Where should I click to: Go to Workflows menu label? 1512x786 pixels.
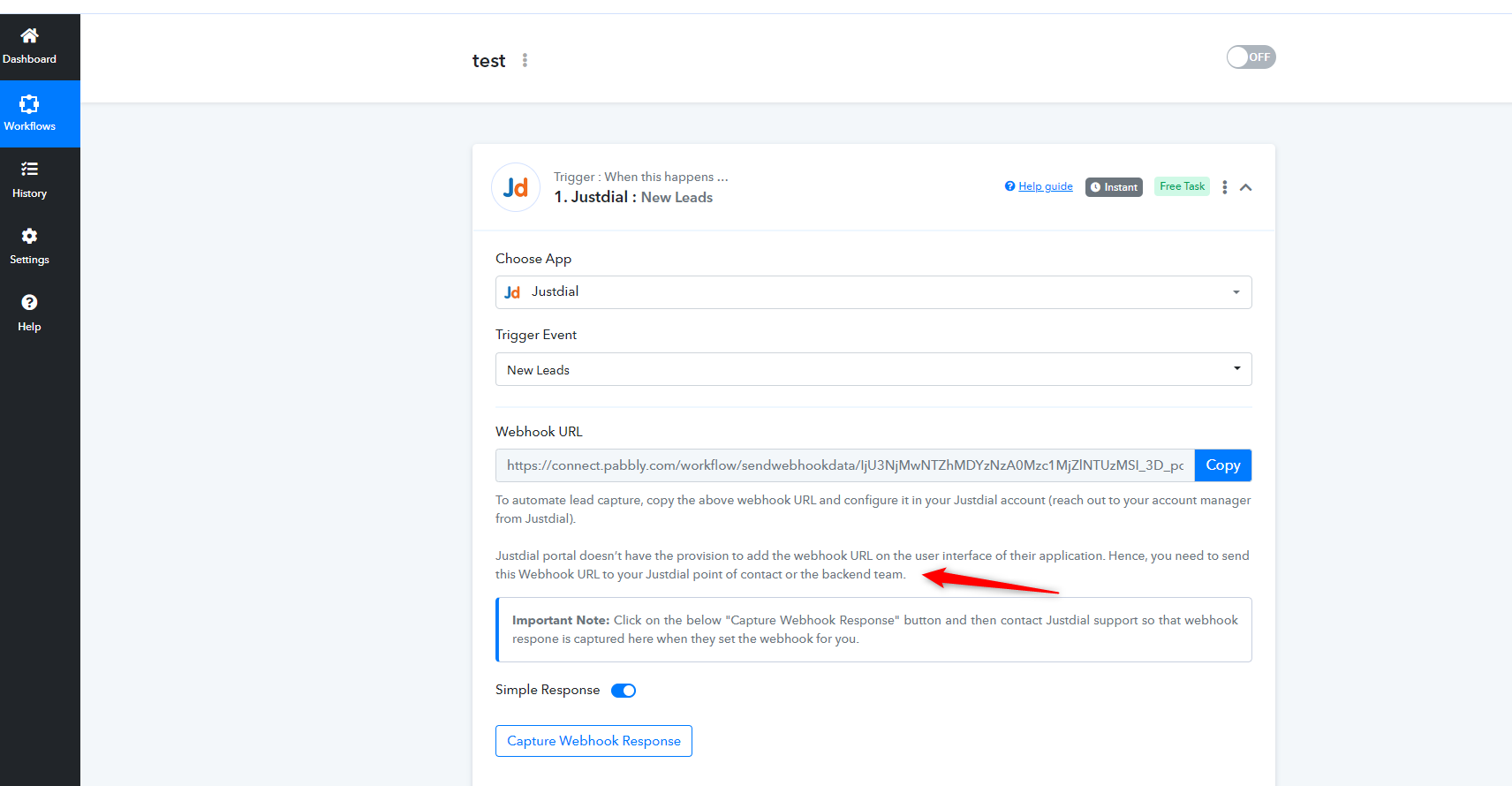(x=29, y=126)
